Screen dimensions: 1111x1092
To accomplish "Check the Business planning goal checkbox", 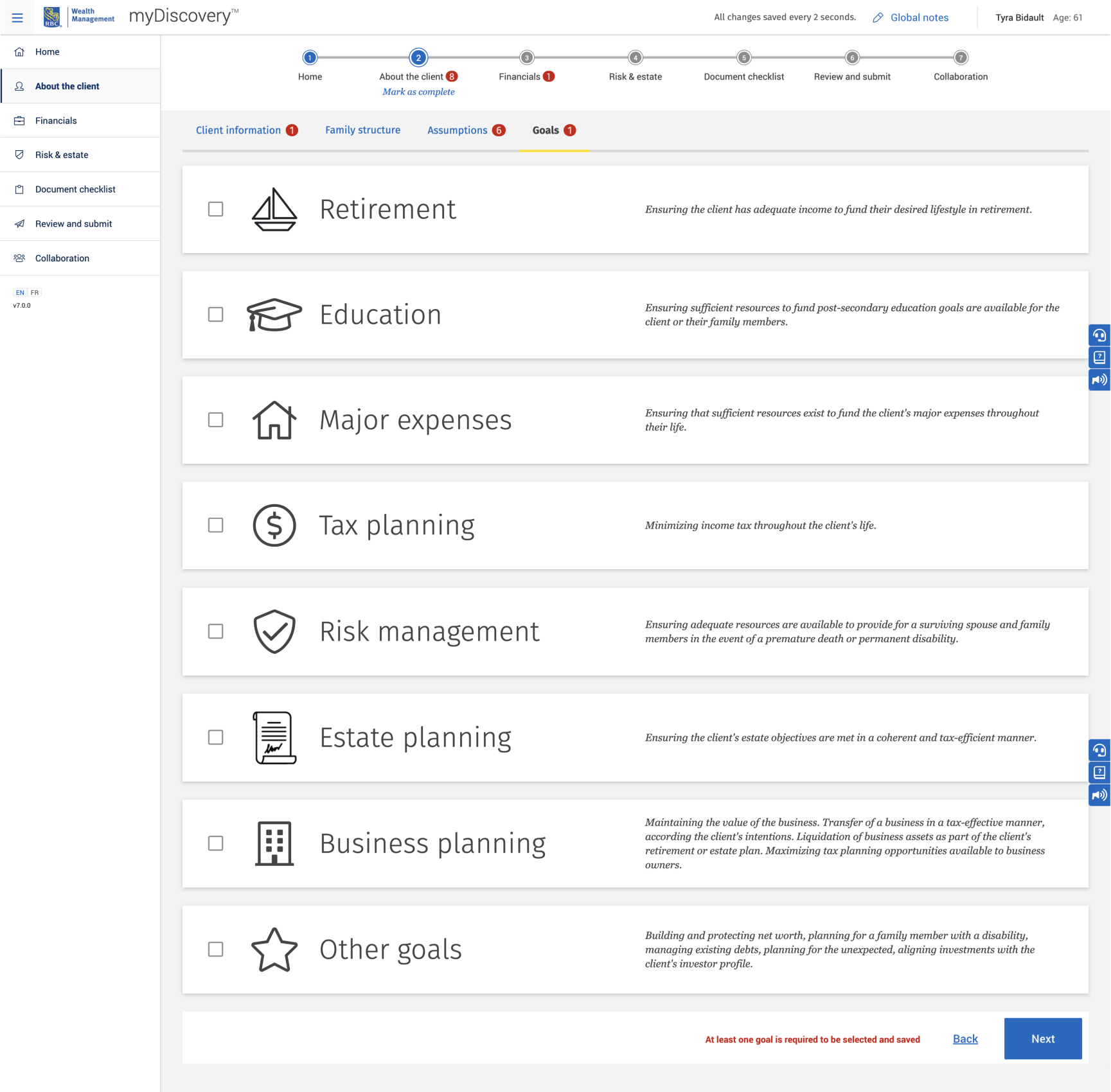I will [216, 843].
